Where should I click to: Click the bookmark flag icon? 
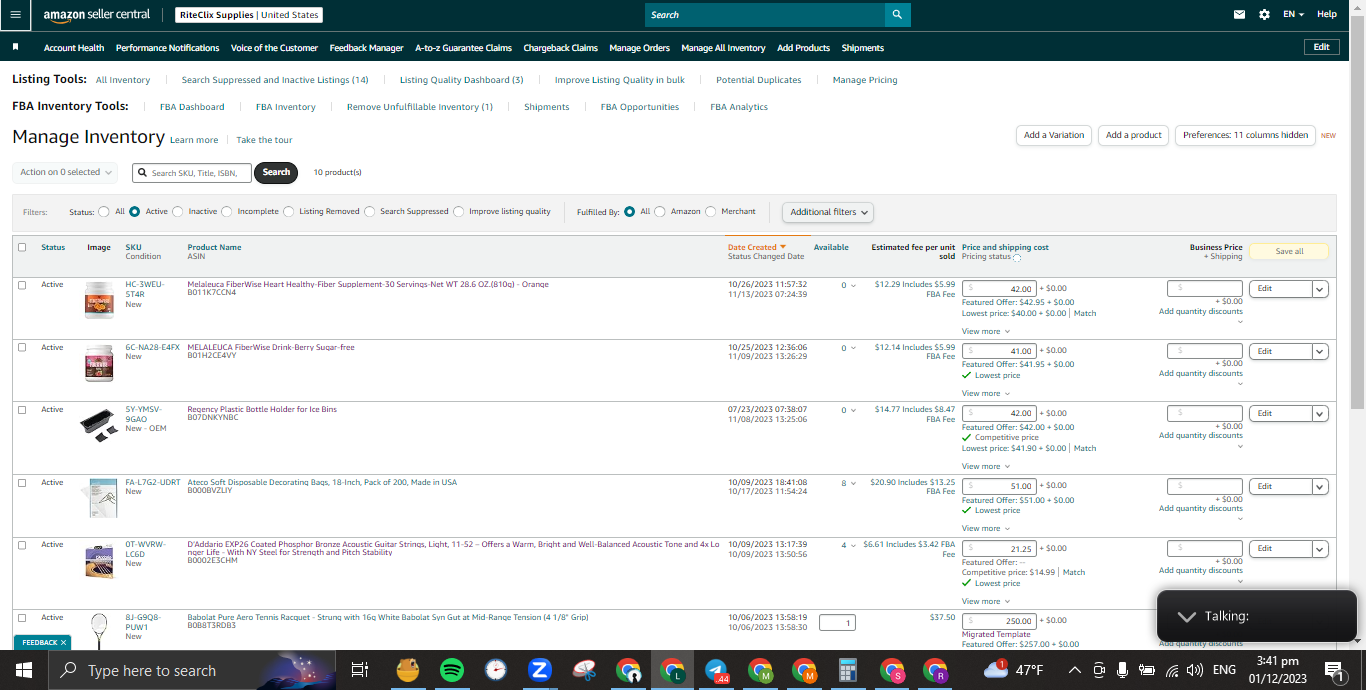[x=16, y=47]
